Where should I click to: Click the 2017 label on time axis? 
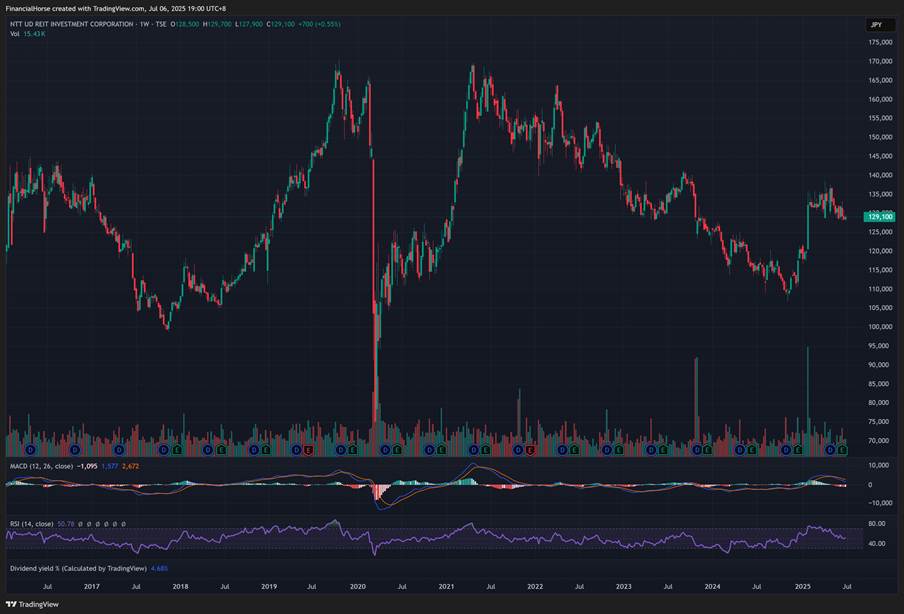coord(91,587)
